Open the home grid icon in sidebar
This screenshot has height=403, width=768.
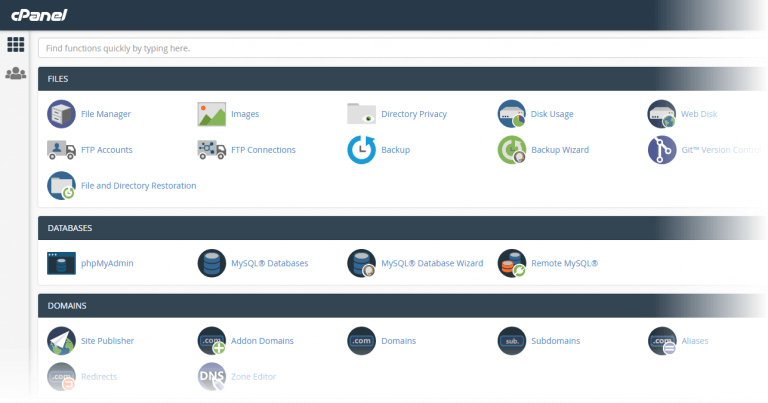pyautogui.click(x=16, y=45)
